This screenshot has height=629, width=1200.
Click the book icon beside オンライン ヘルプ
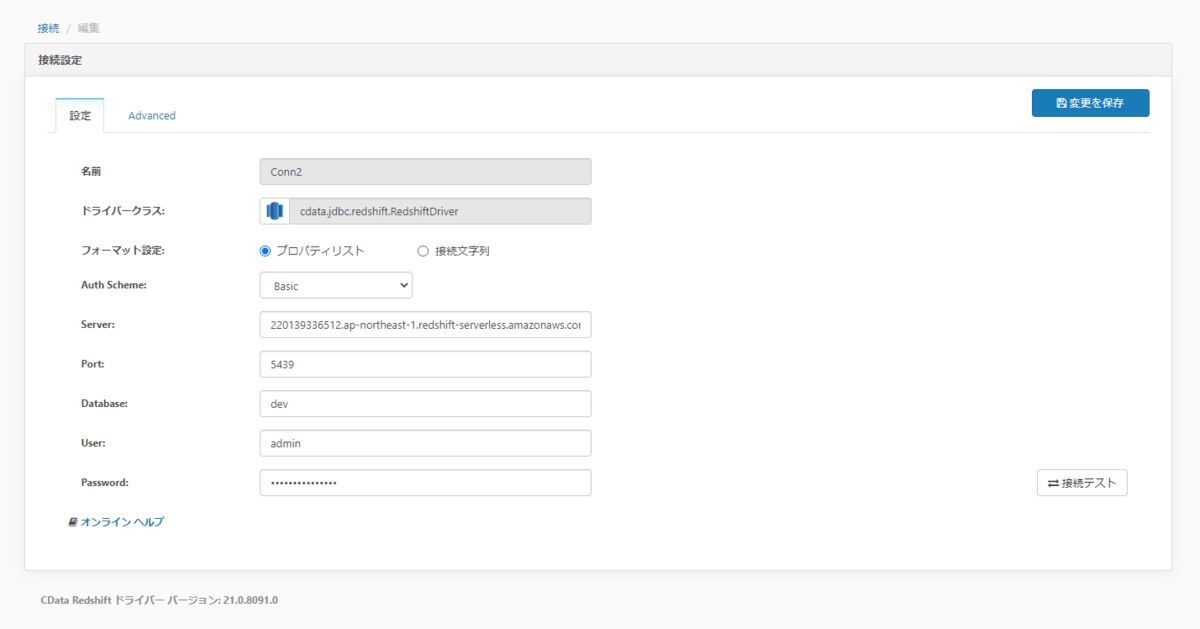click(73, 522)
